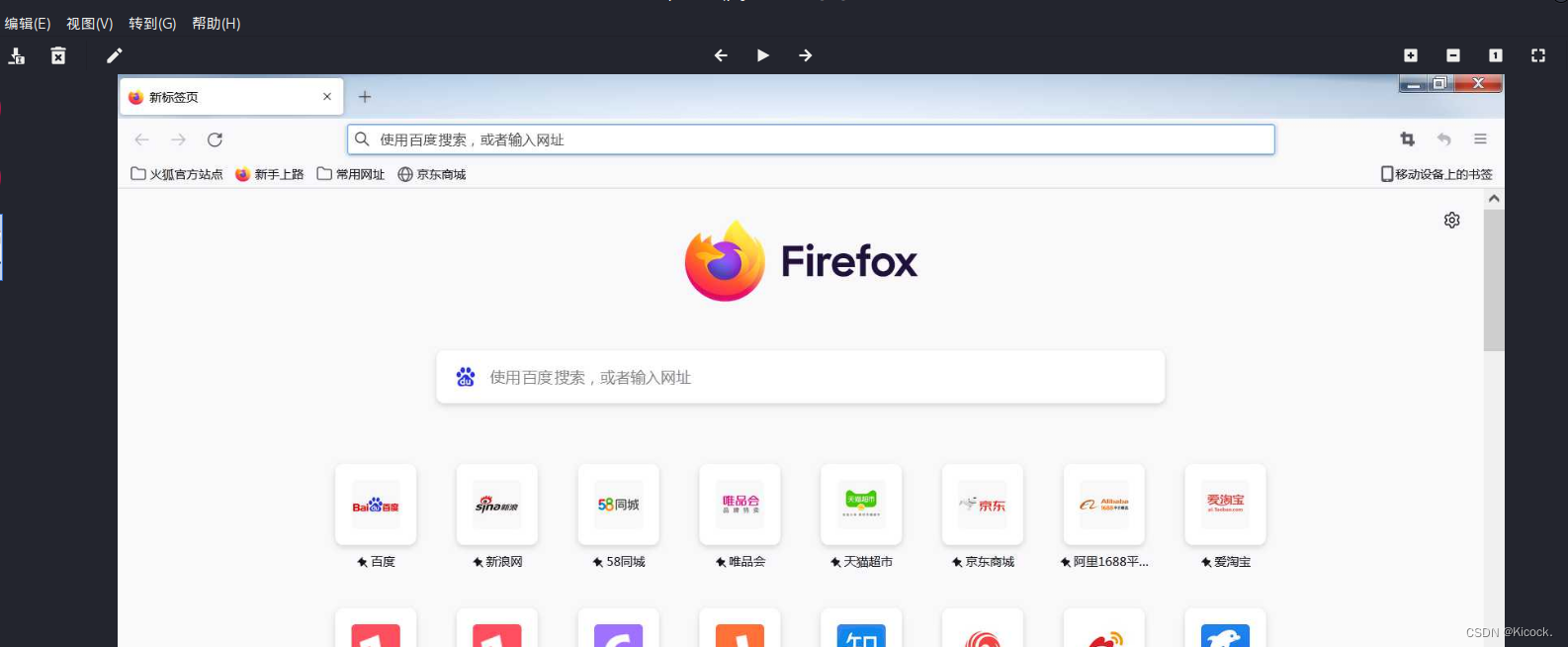Toggle the fullscreen icon in viewer toolbar
This screenshot has height=647, width=1568.
[x=1538, y=55]
